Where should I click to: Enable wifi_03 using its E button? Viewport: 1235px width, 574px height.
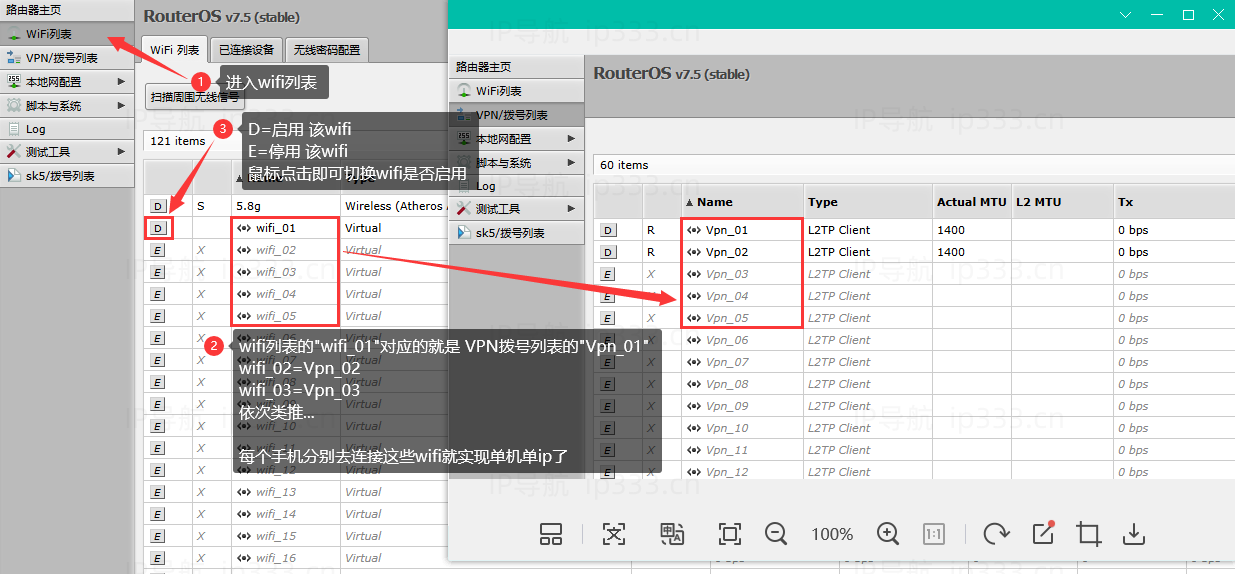(158, 272)
